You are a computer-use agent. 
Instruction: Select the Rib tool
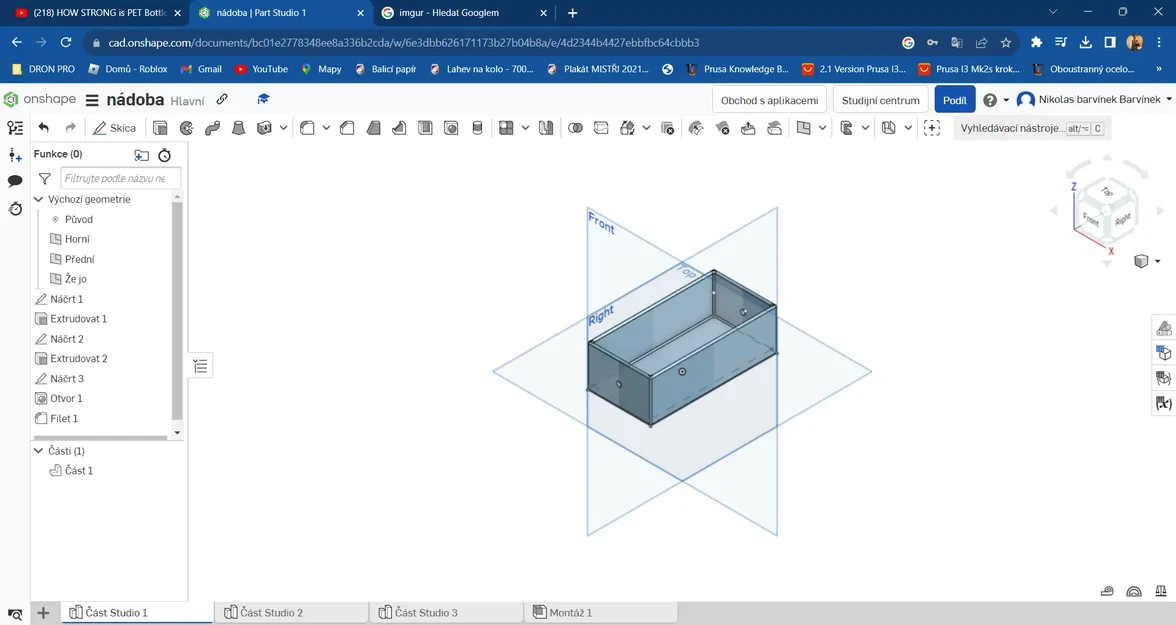399,128
